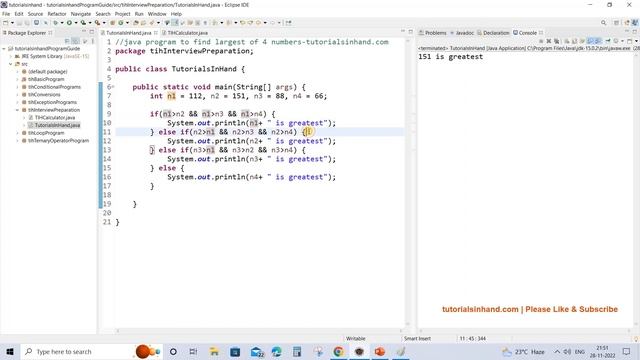Open Console view menu dropdown arrow
Image resolution: width=640 pixels, height=360 pixels.
pos(636,41)
